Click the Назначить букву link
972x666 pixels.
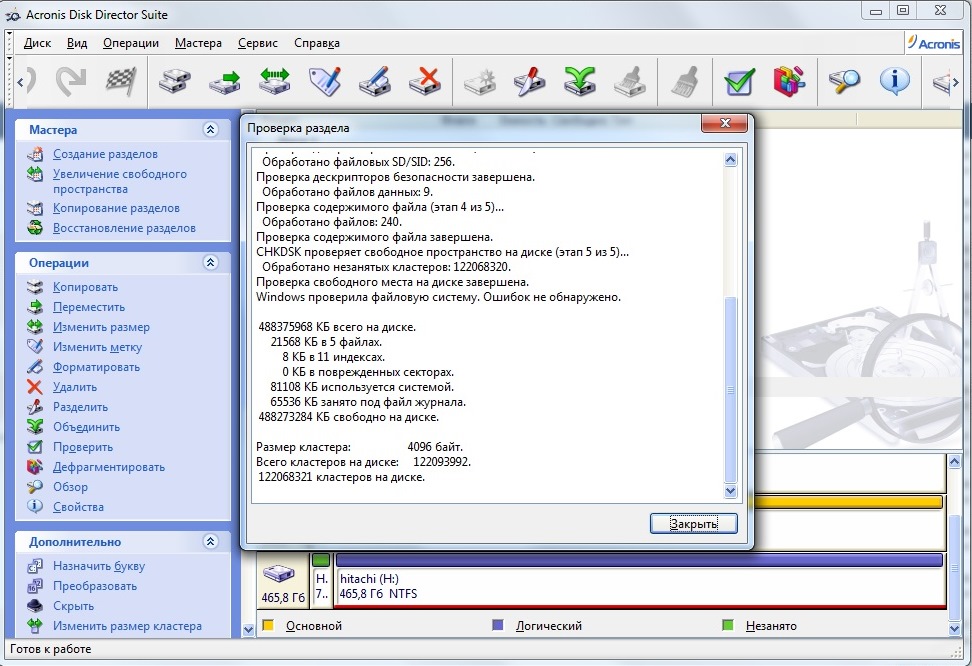tap(99, 566)
